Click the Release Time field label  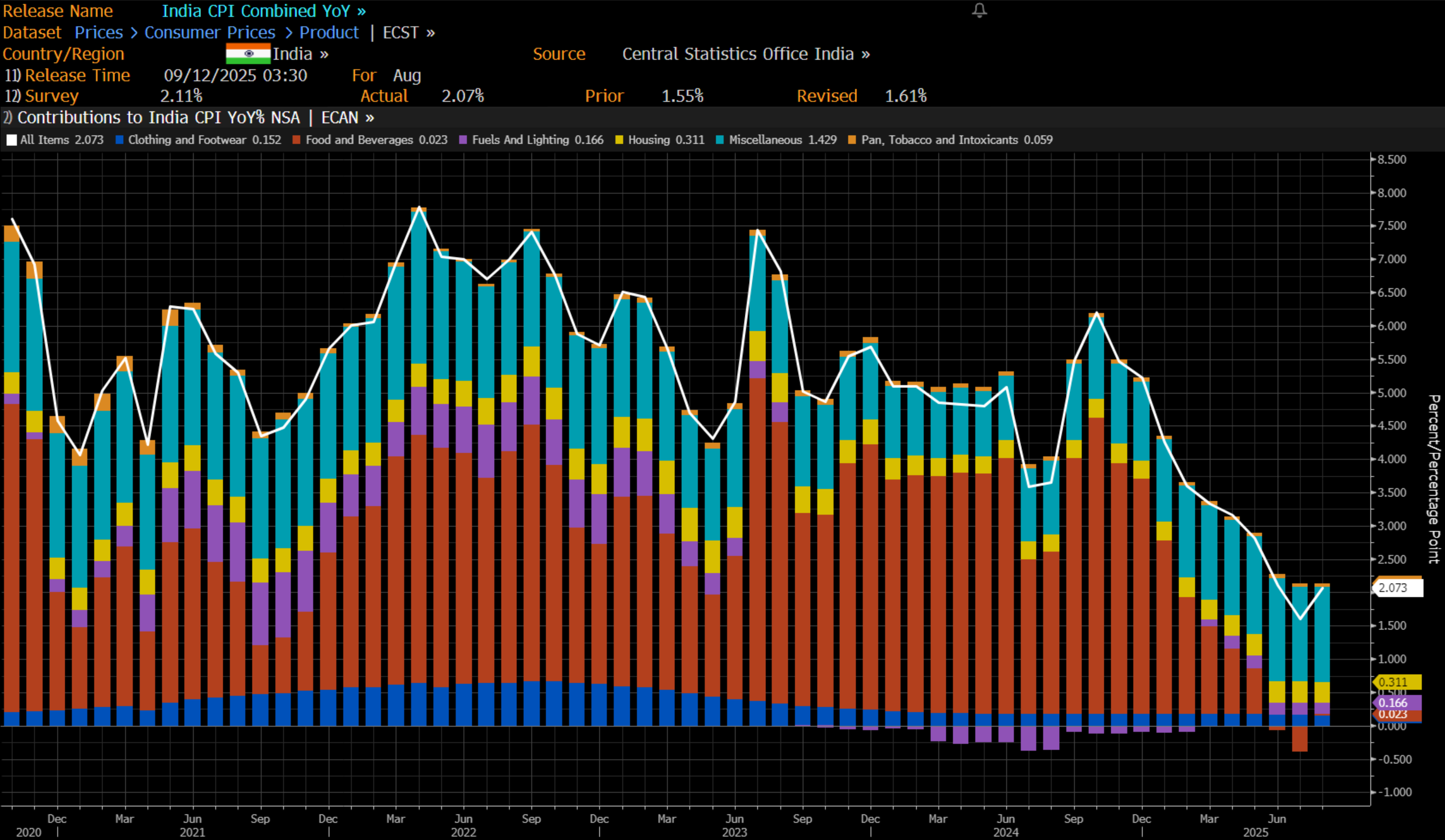coord(77,75)
